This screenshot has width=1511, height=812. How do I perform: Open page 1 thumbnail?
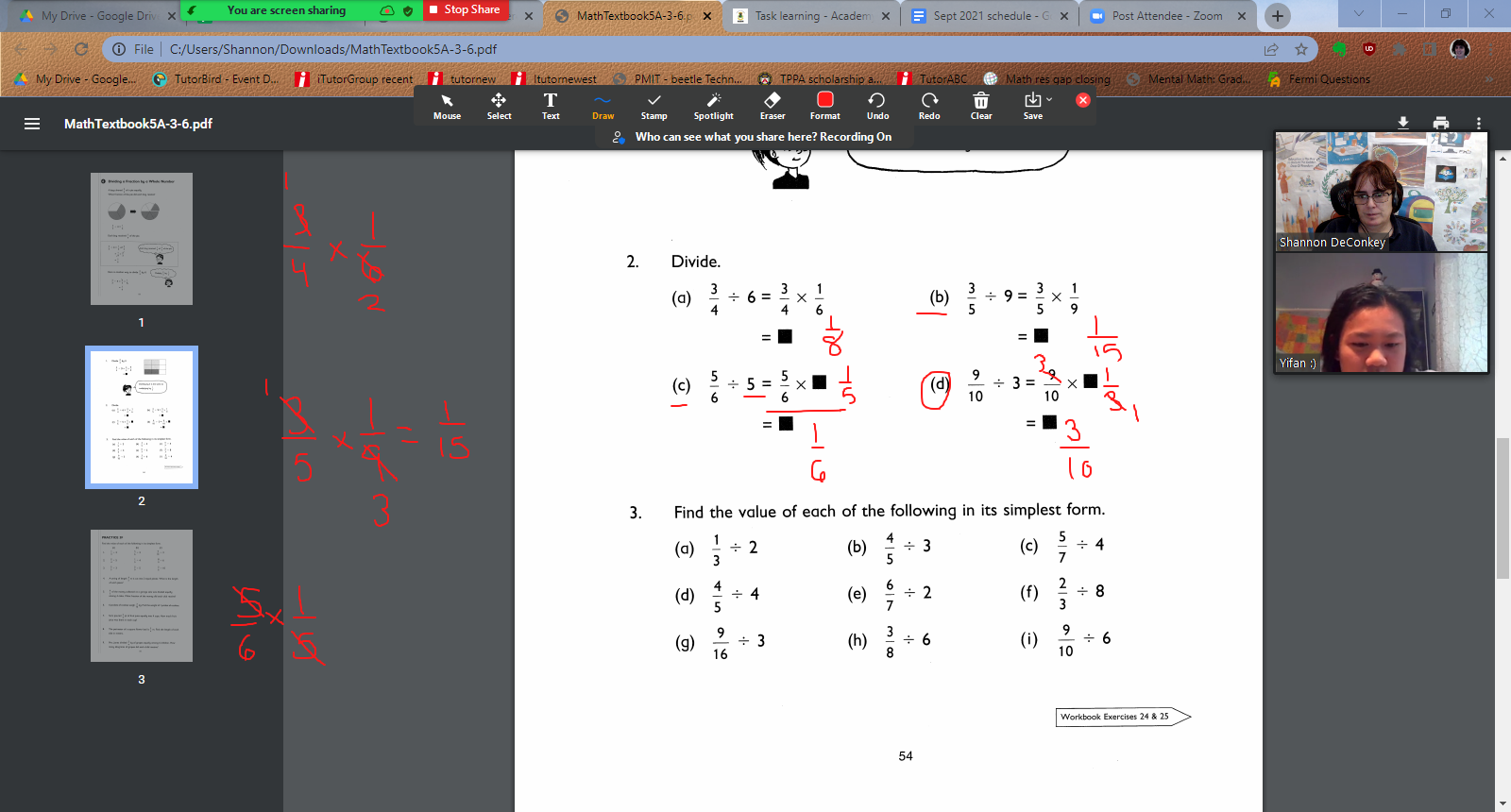tap(142, 239)
